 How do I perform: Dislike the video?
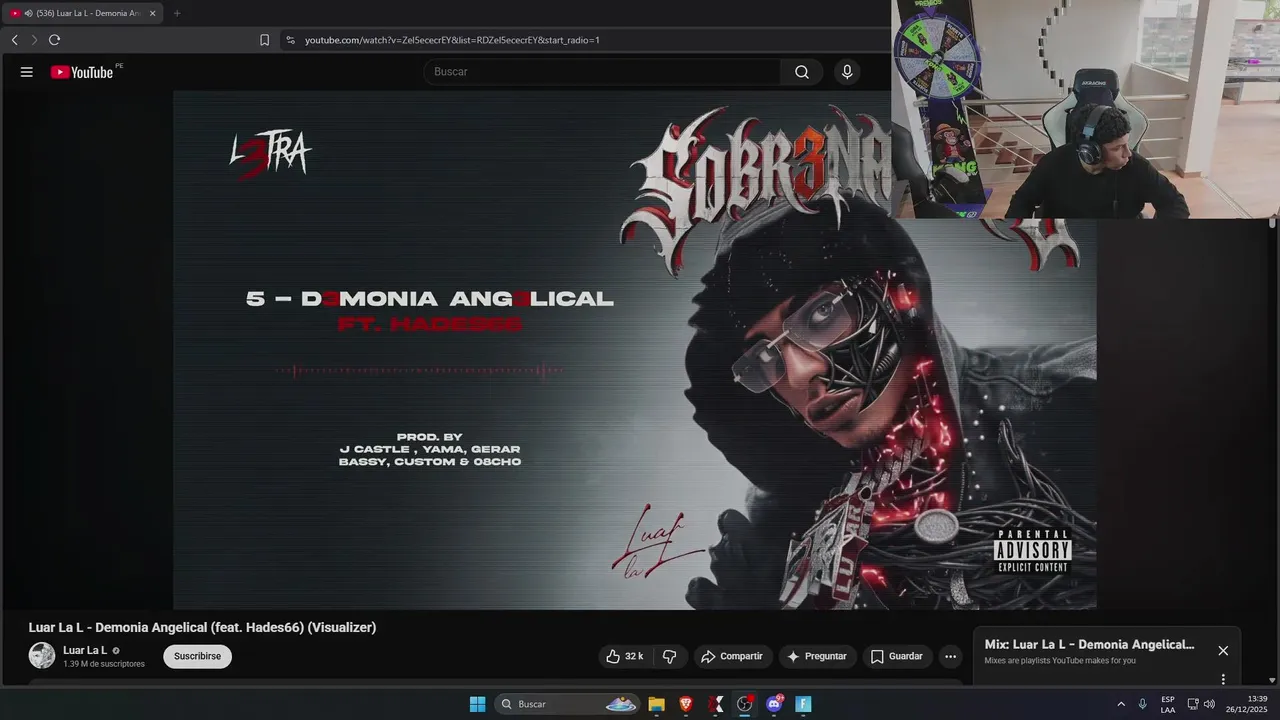[x=670, y=656]
